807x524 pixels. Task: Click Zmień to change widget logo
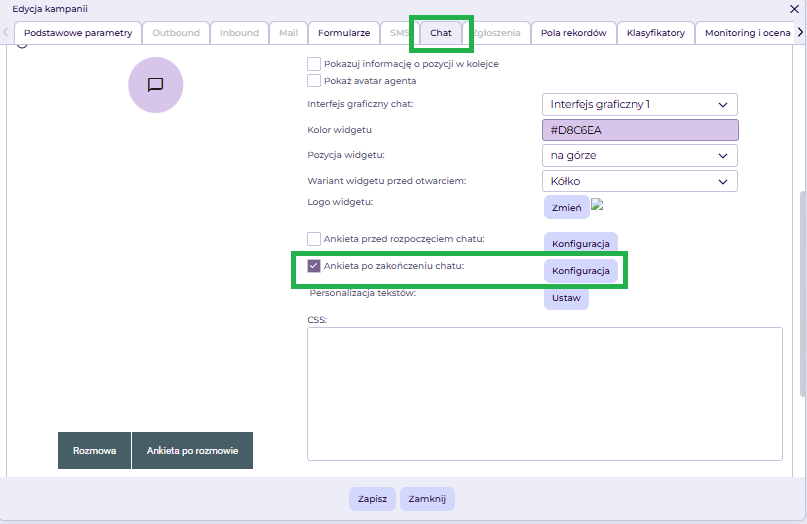[x=567, y=207]
